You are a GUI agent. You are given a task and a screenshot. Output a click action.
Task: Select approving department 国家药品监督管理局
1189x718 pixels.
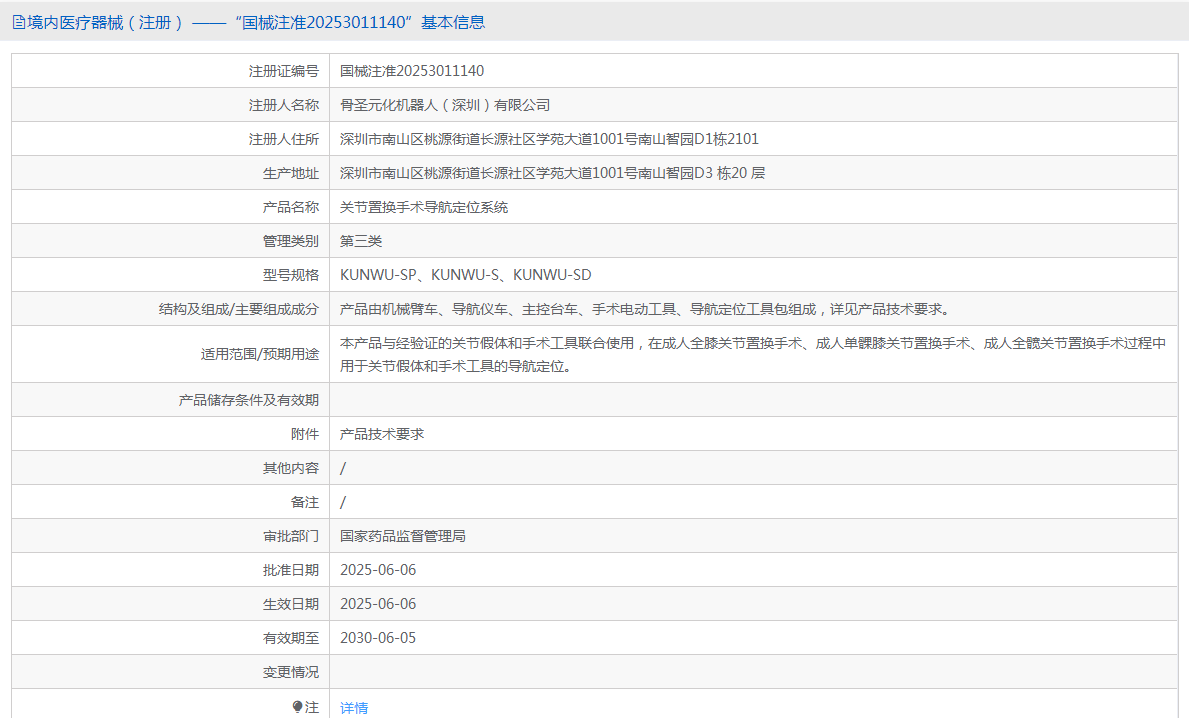tap(403, 536)
